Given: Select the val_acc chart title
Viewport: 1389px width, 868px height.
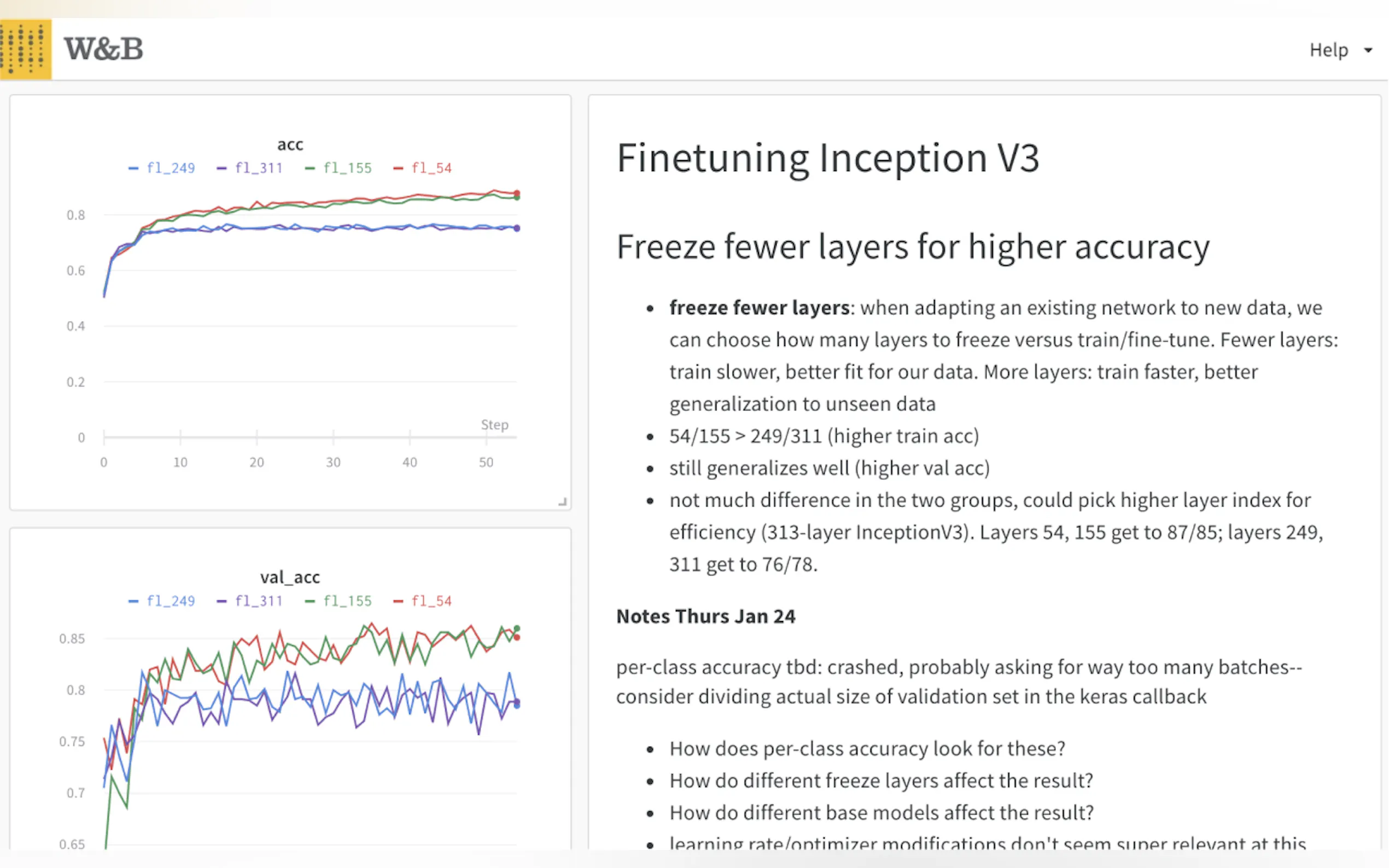Looking at the screenshot, I should pos(290,578).
